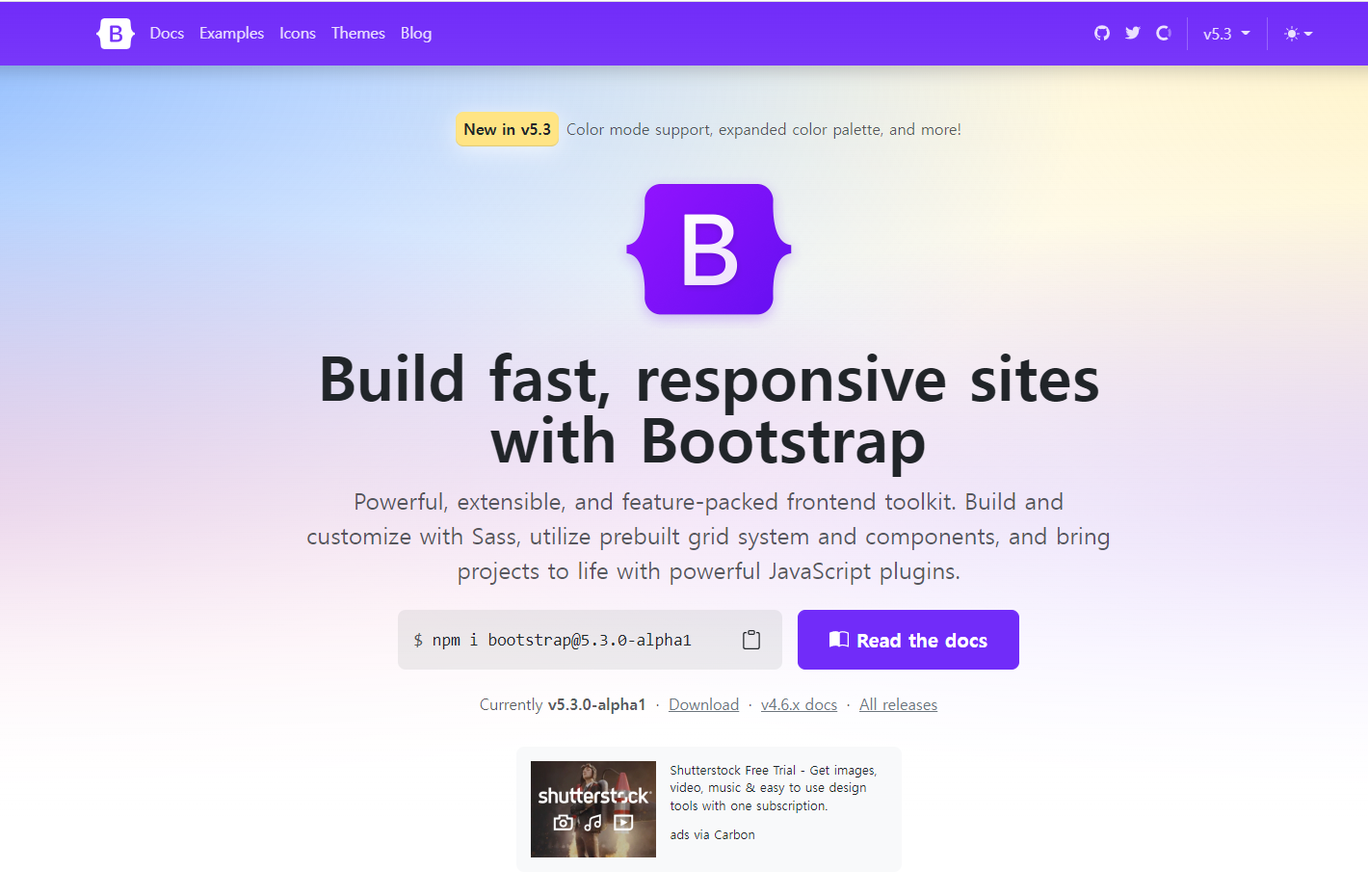Open the All releases link
The image size is (1368, 896).
click(x=898, y=705)
